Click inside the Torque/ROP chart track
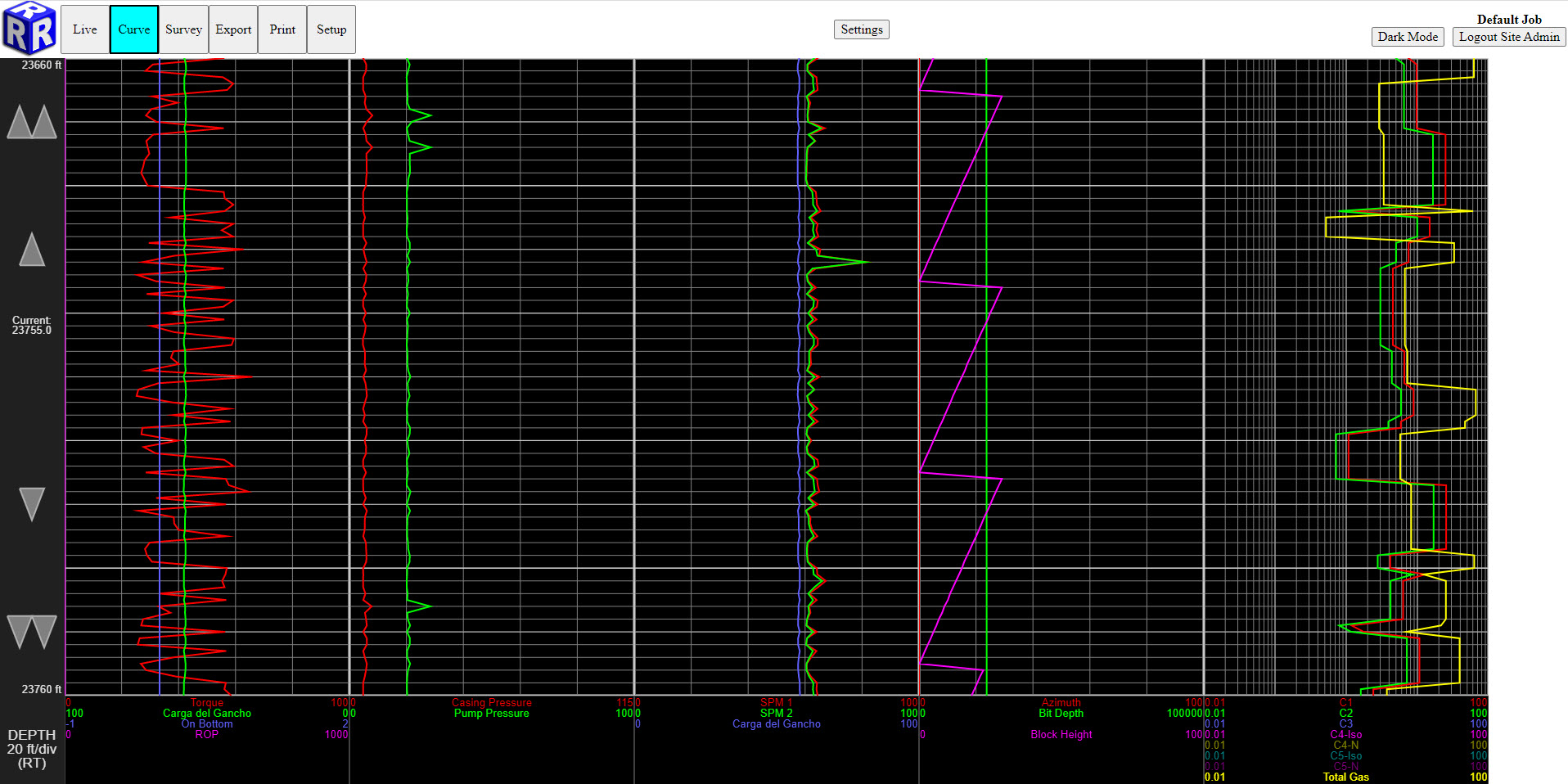The width and height of the screenshot is (1568, 784). 207,376
